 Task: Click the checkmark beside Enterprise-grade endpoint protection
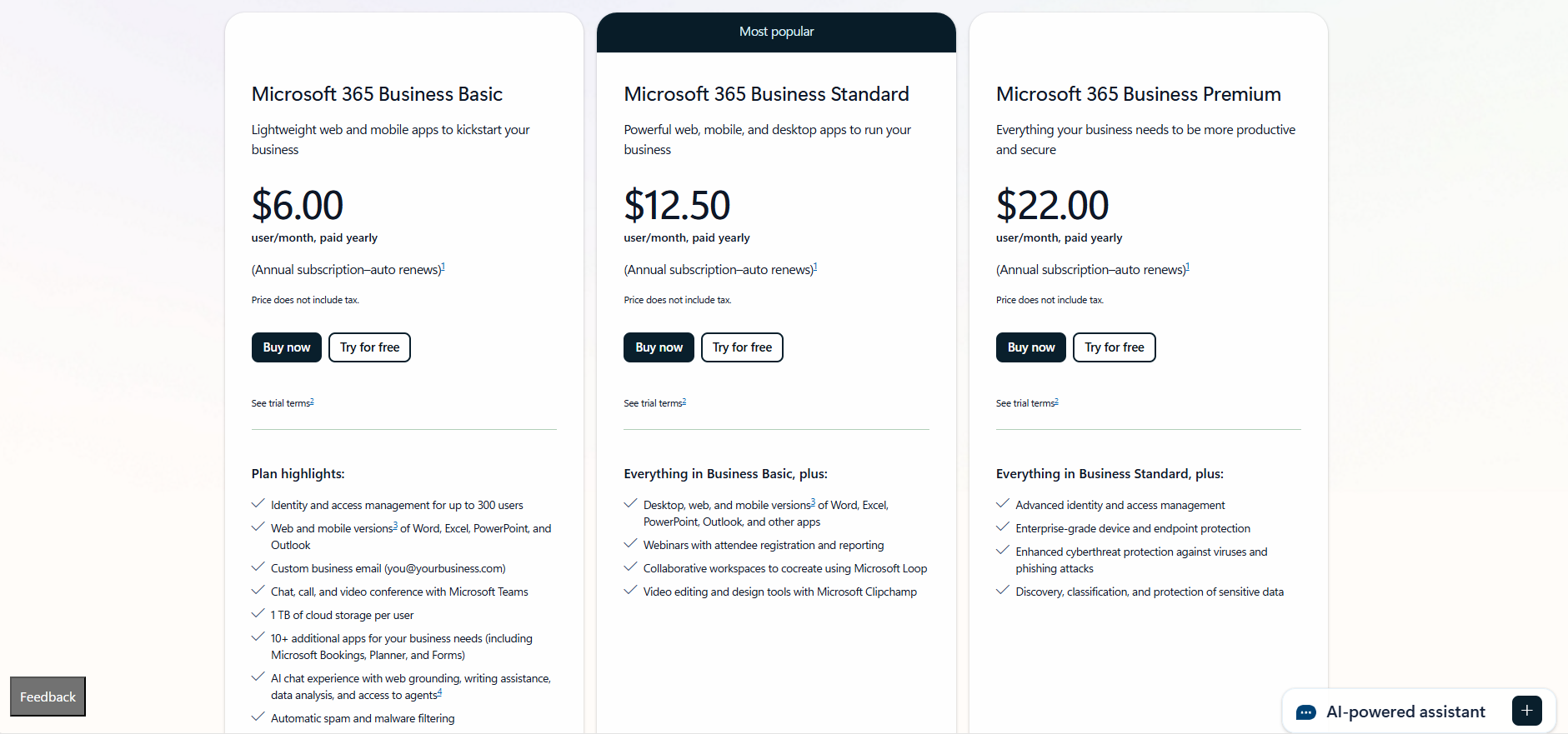(1001, 527)
